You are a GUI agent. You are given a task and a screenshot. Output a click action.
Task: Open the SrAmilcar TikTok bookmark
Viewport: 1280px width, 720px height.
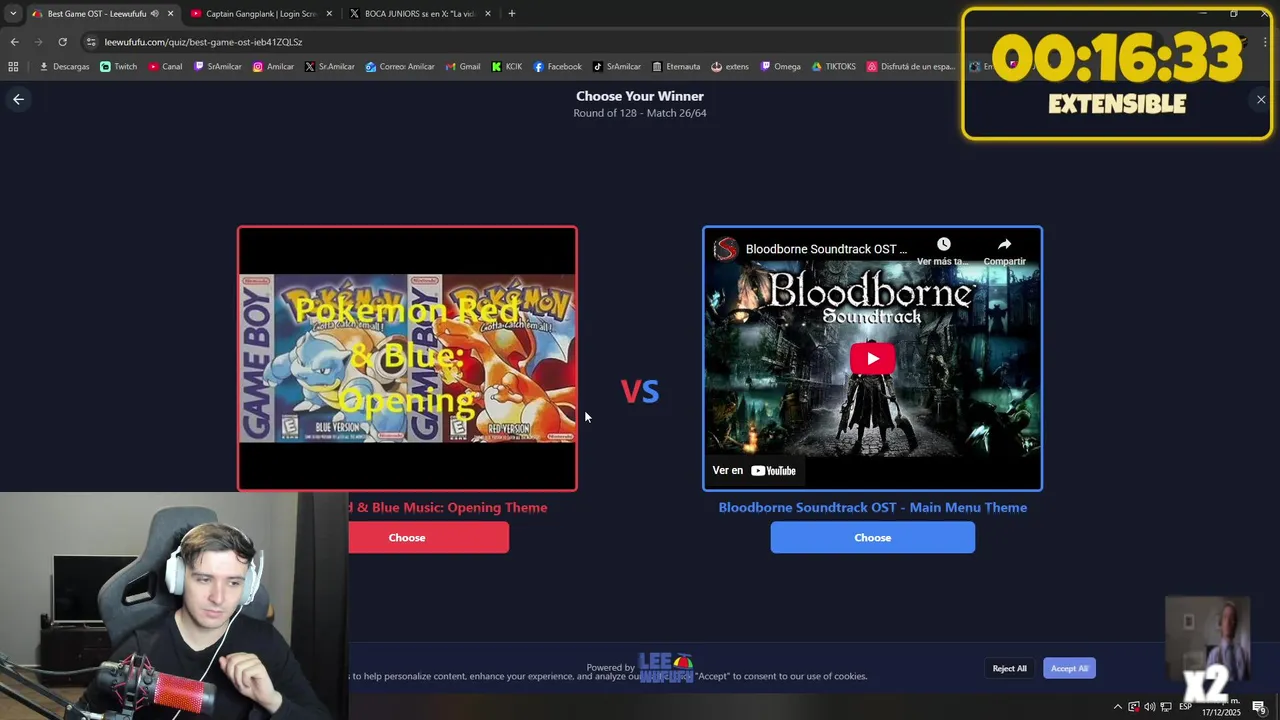[617, 67]
